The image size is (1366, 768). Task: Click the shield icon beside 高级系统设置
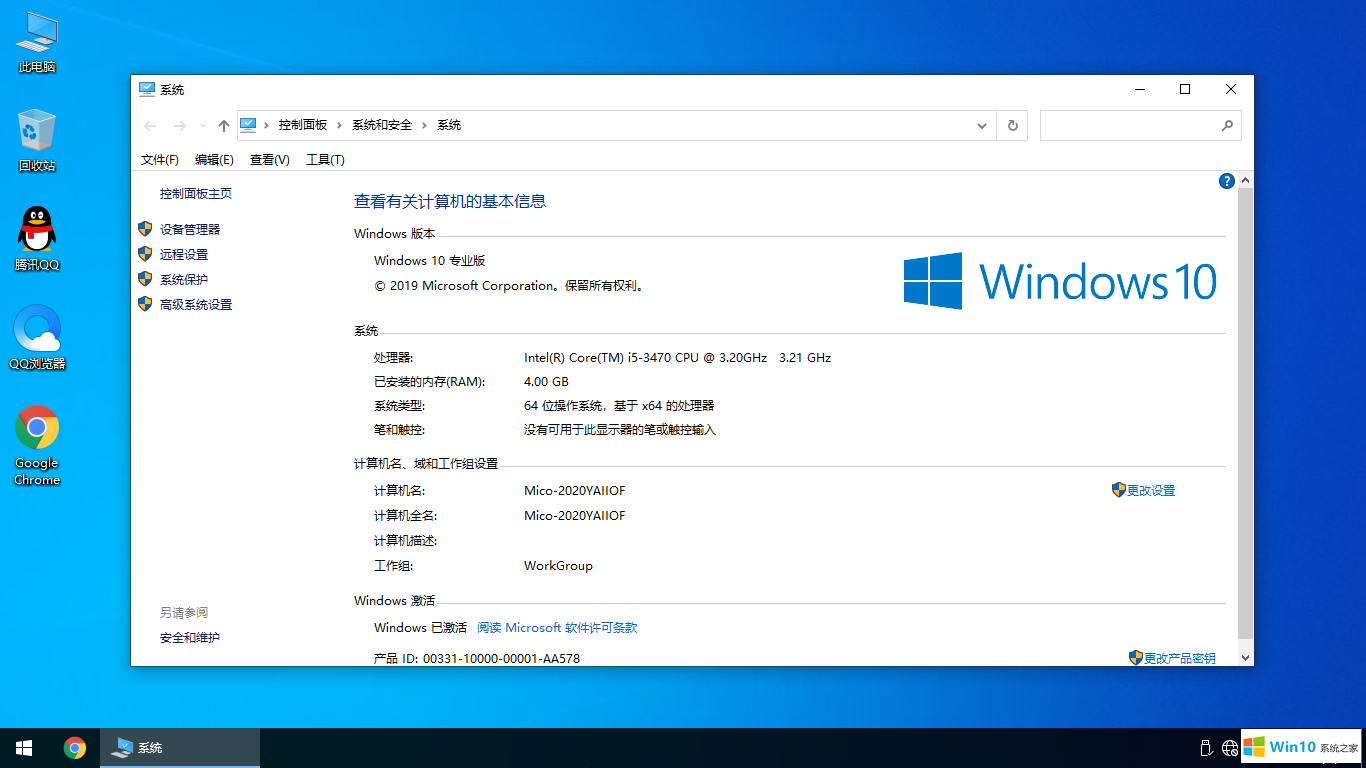tap(145, 304)
